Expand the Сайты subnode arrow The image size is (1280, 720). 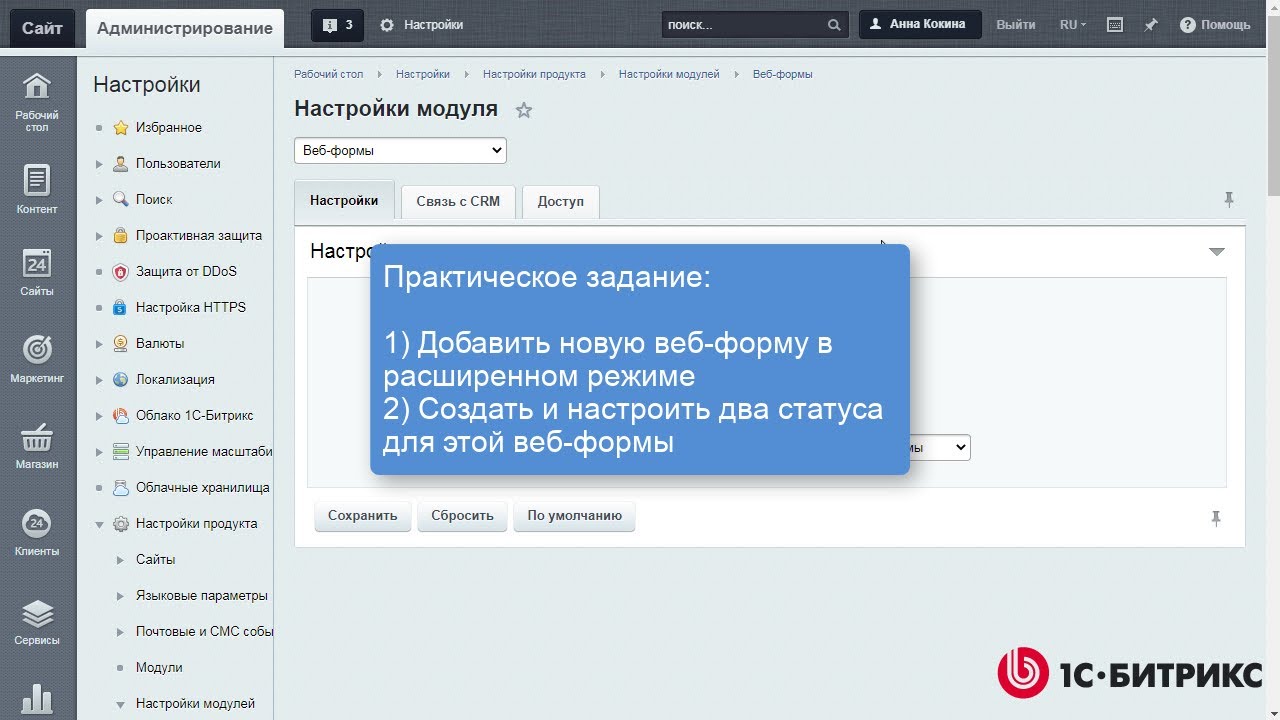tap(121, 560)
